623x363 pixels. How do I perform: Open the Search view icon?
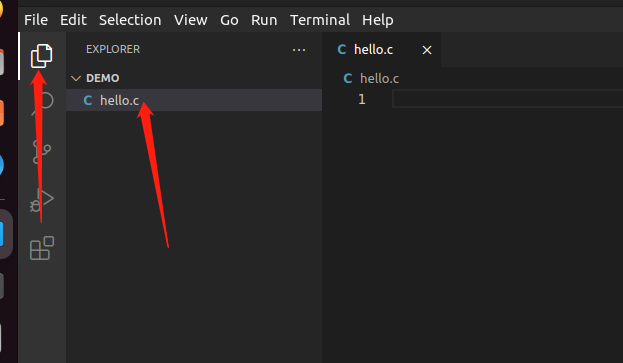click(43, 102)
